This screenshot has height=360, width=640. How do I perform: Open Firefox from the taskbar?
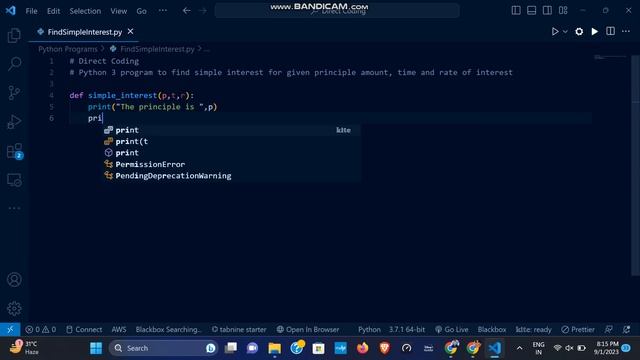362,348
